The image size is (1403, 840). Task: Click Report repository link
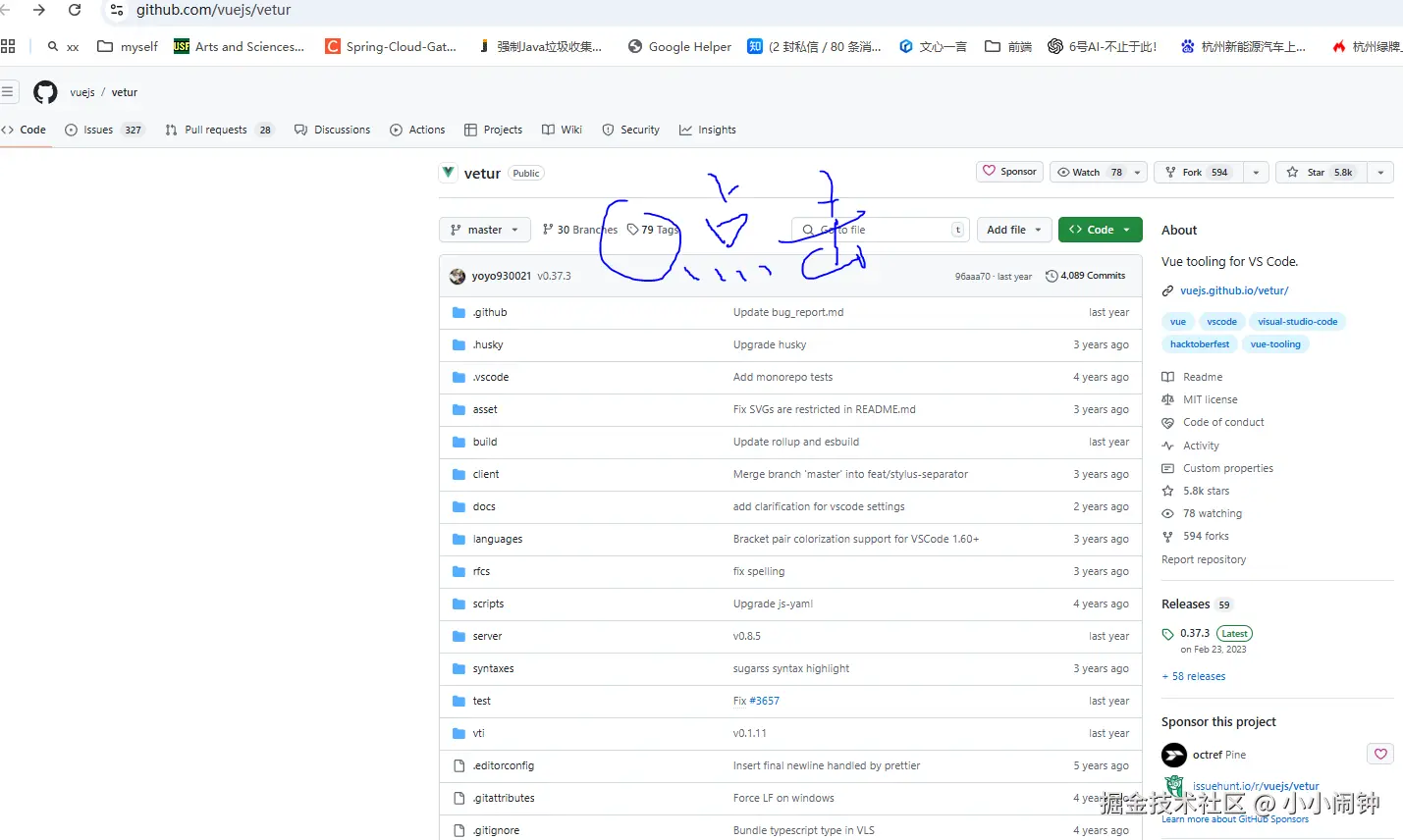1204,559
